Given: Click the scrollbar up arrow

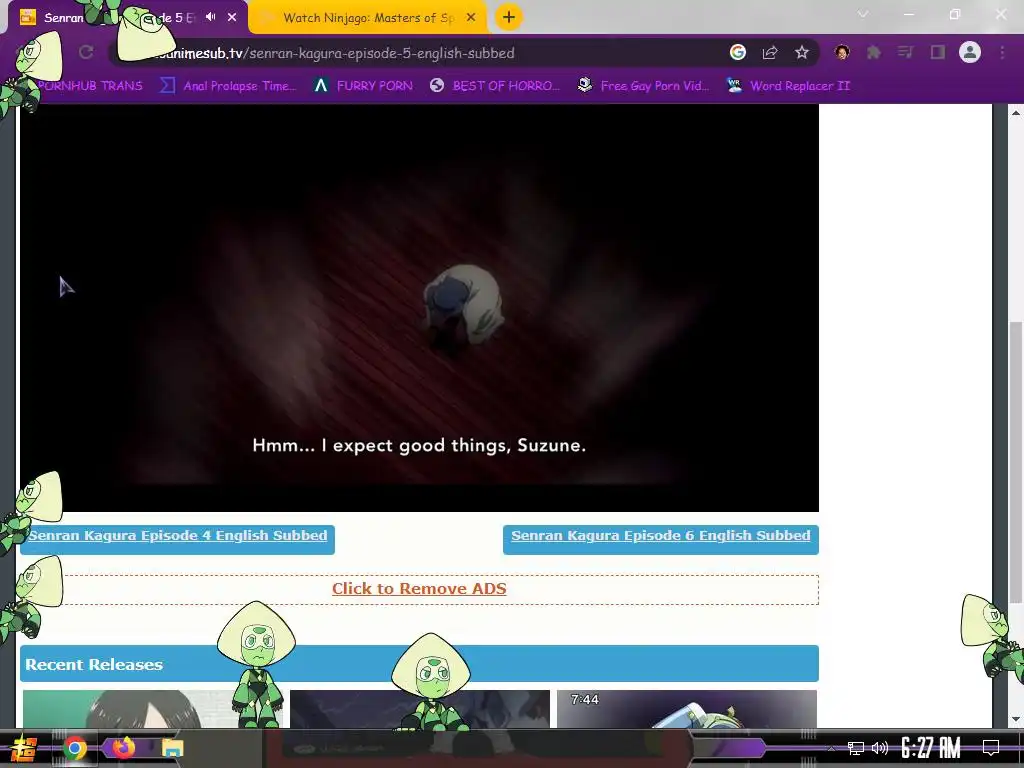Looking at the screenshot, I should (1016, 113).
